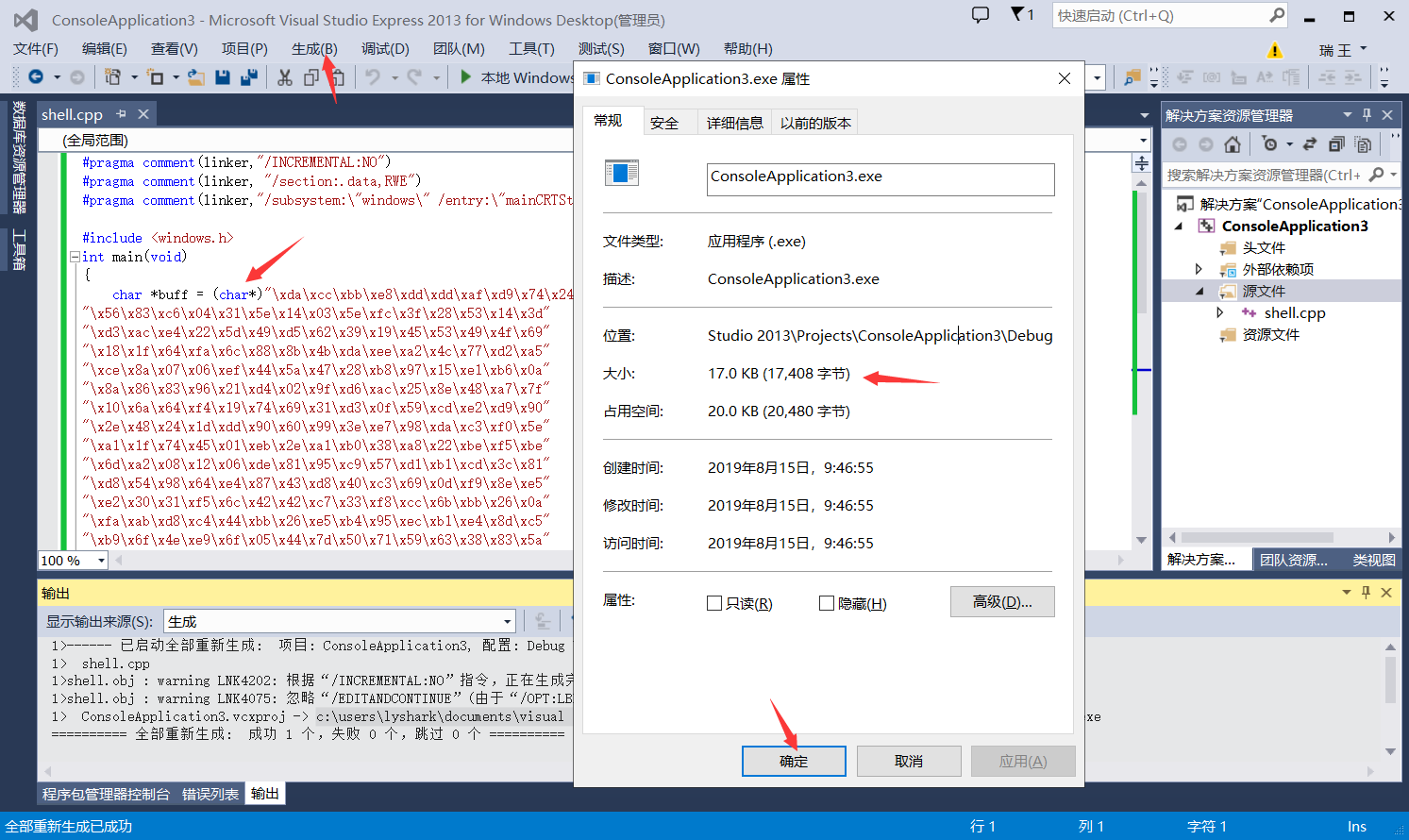Start debugging with green play icon

click(x=465, y=77)
